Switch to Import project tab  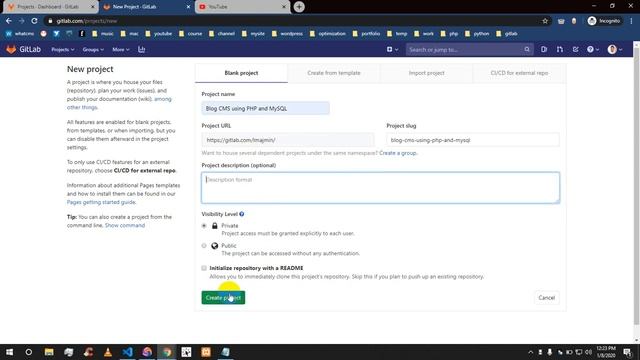click(427, 73)
